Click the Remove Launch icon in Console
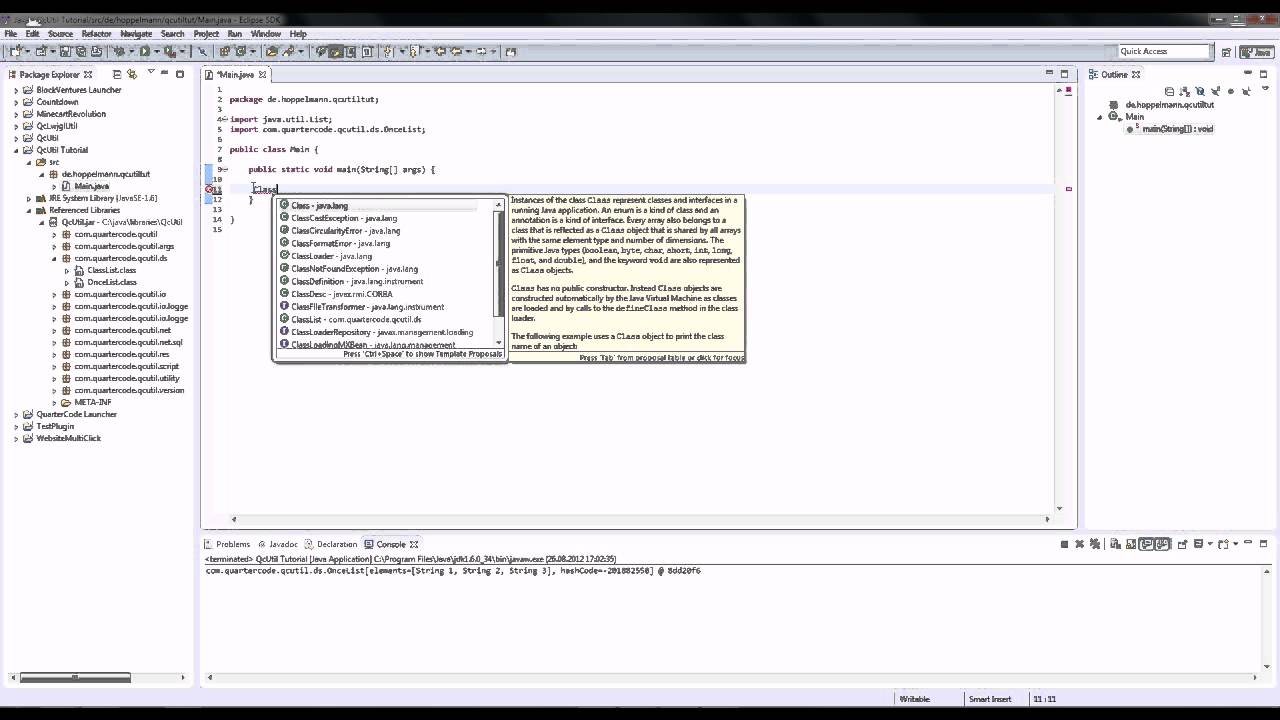1280x720 pixels. [x=1080, y=544]
